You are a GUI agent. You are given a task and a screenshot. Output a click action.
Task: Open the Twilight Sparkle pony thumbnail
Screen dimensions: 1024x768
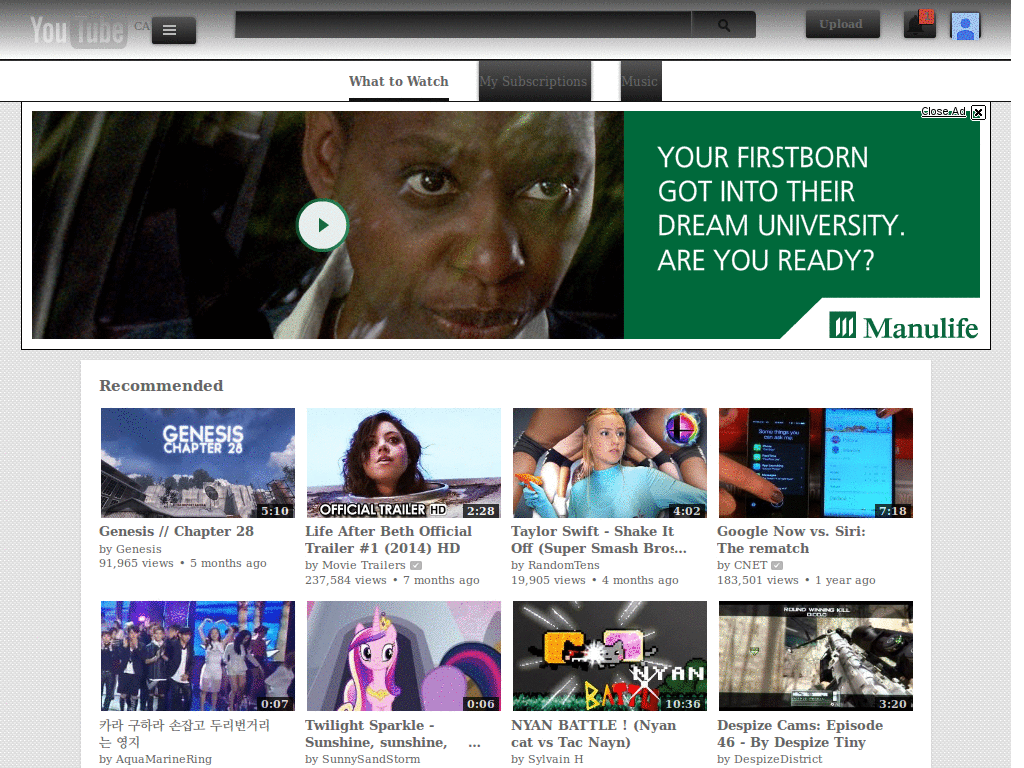(x=404, y=656)
